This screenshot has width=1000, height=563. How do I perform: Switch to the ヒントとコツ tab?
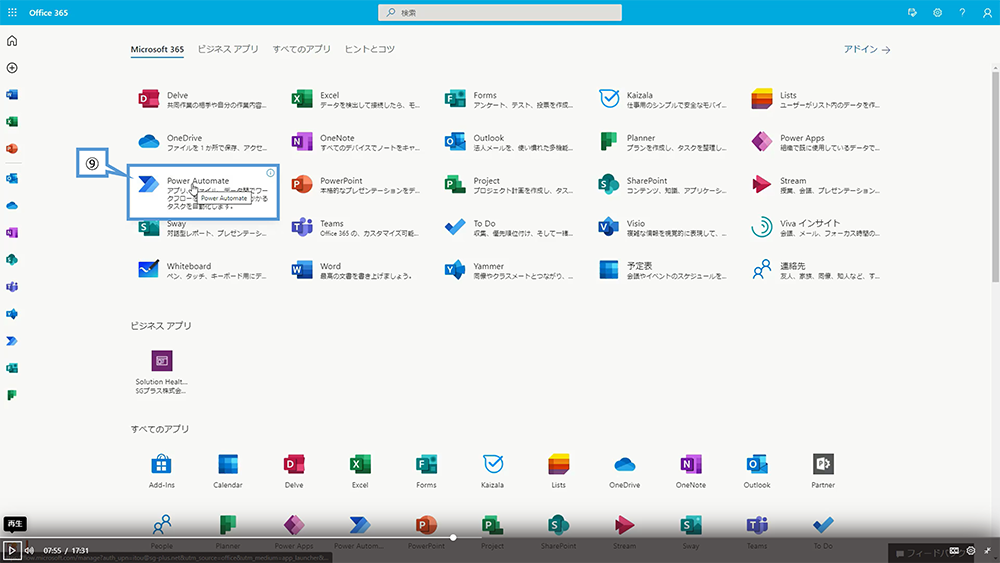pyautogui.click(x=370, y=49)
